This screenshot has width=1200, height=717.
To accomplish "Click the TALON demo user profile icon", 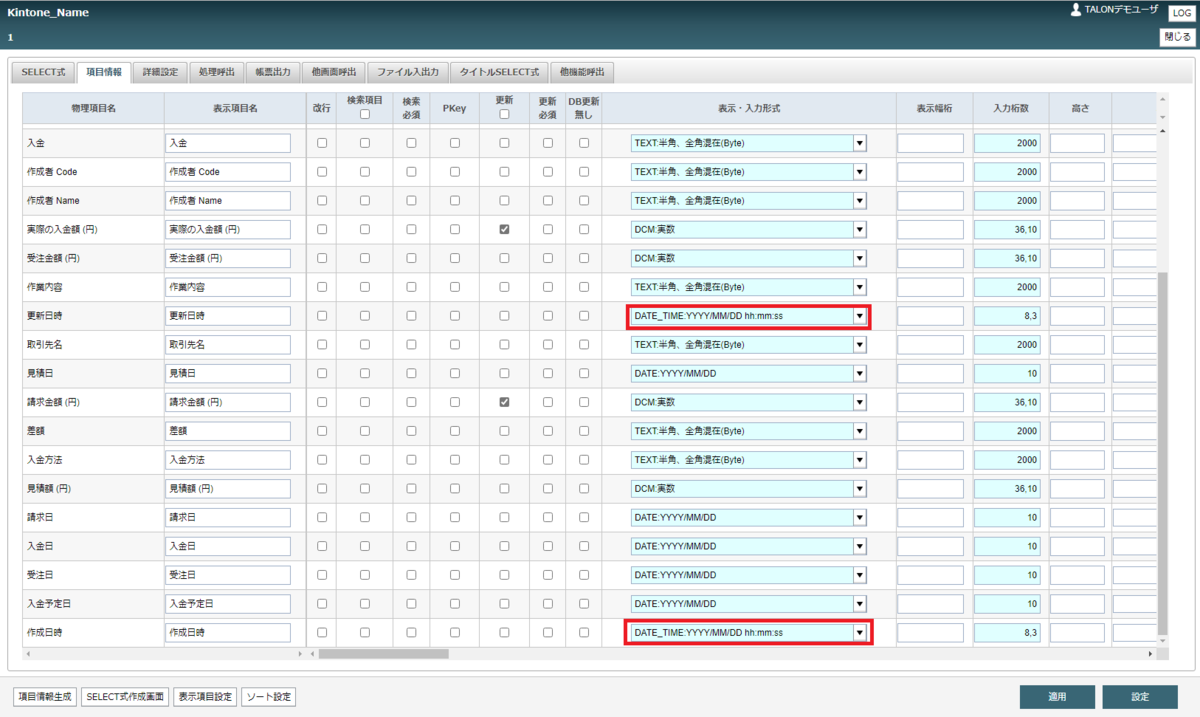I will coord(1075,10).
